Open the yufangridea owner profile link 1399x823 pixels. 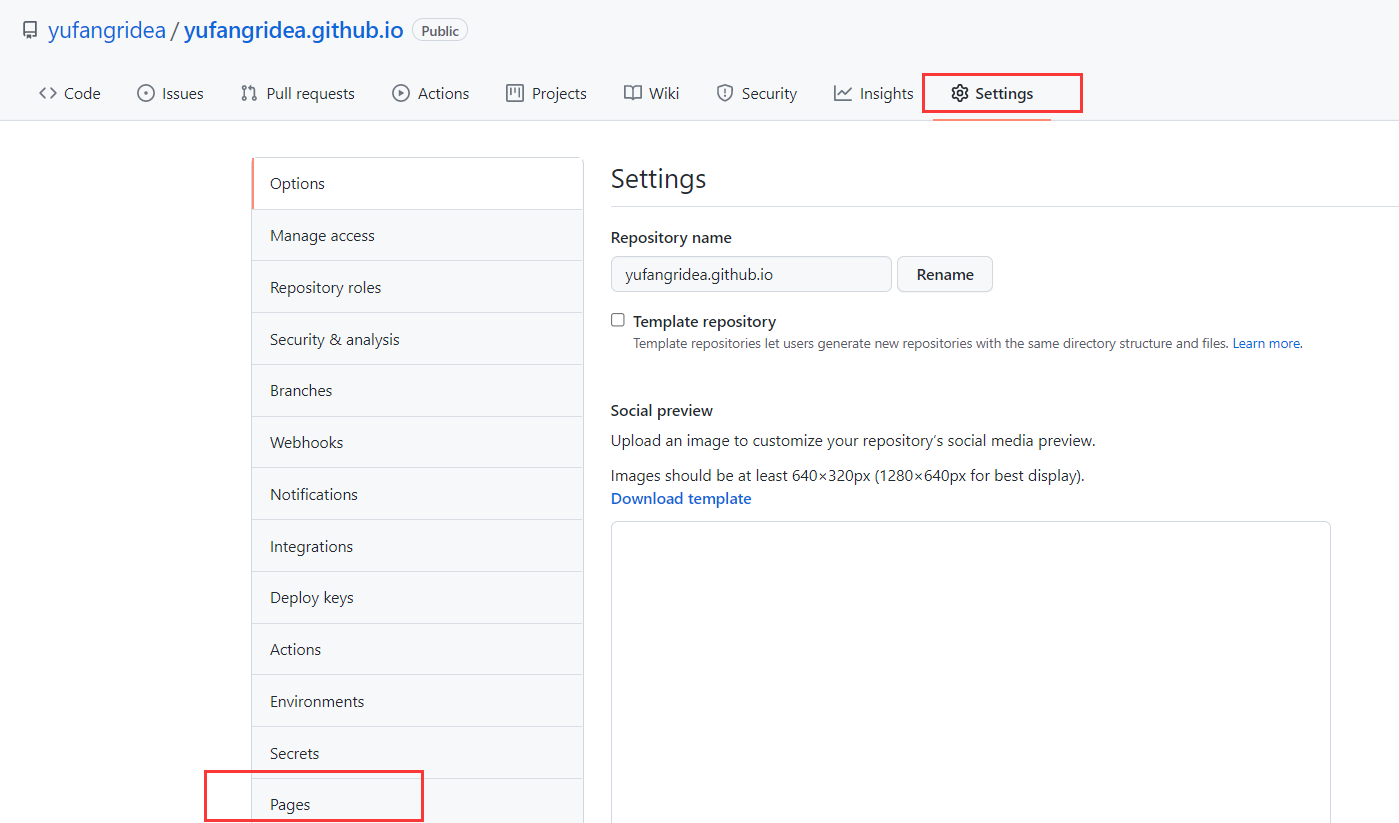click(x=107, y=31)
